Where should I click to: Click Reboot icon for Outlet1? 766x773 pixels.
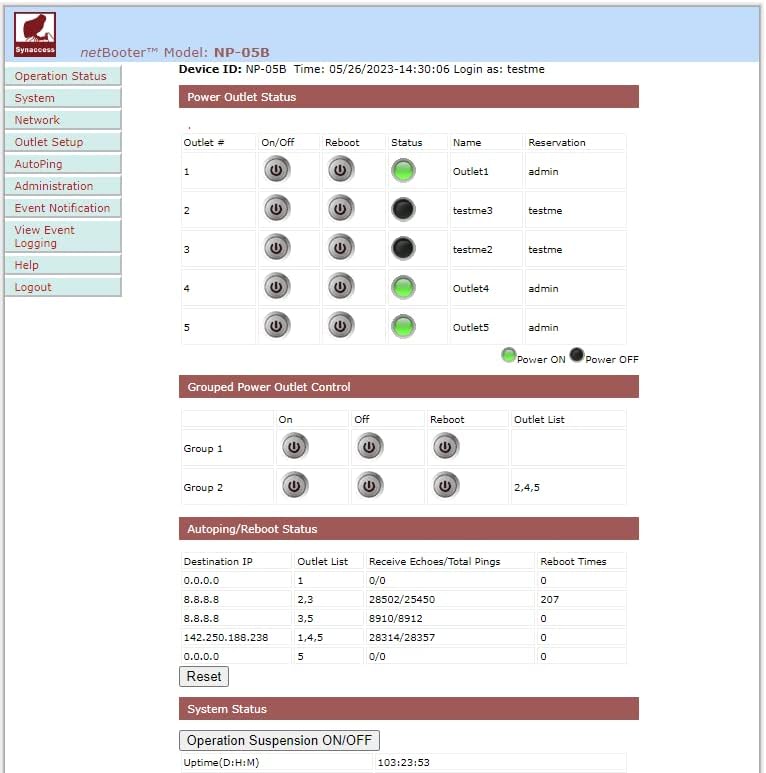pyautogui.click(x=341, y=170)
